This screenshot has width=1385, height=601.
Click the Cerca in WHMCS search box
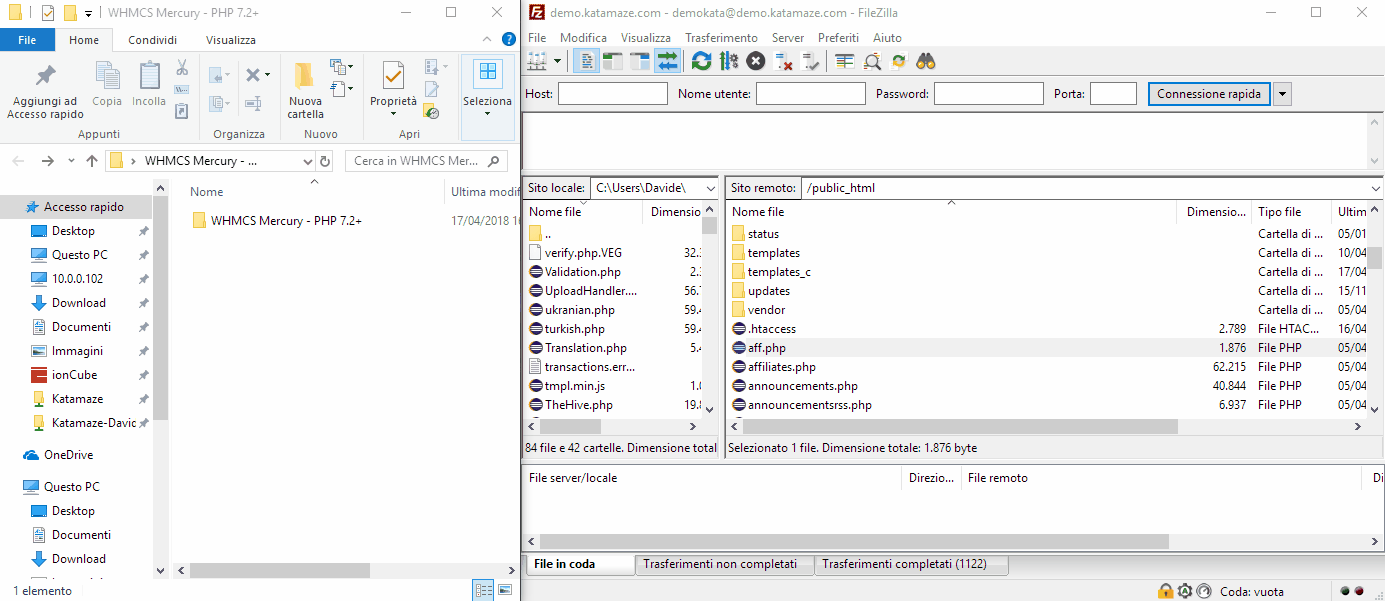point(425,161)
